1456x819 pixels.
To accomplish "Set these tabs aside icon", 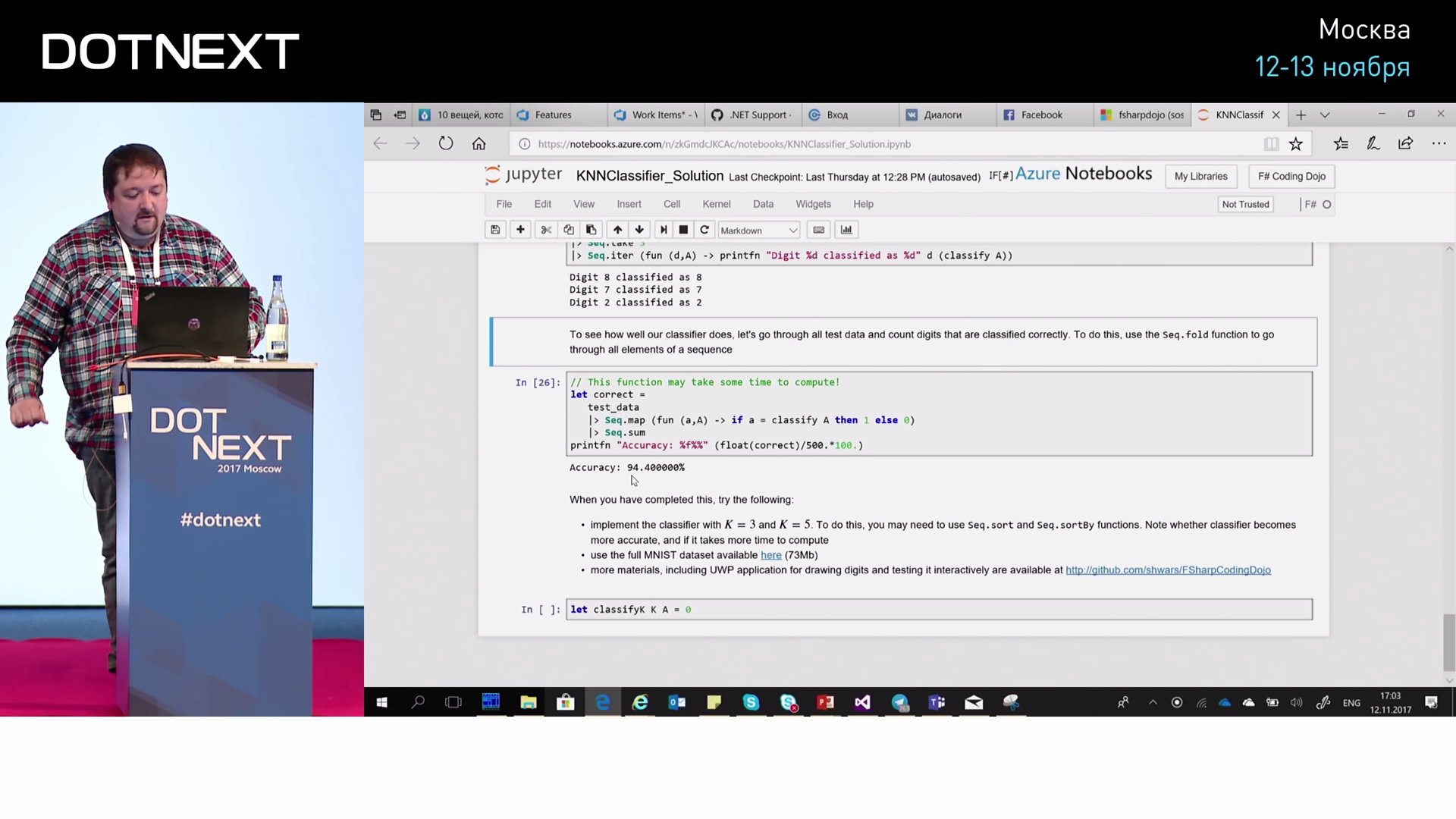I will [400, 115].
